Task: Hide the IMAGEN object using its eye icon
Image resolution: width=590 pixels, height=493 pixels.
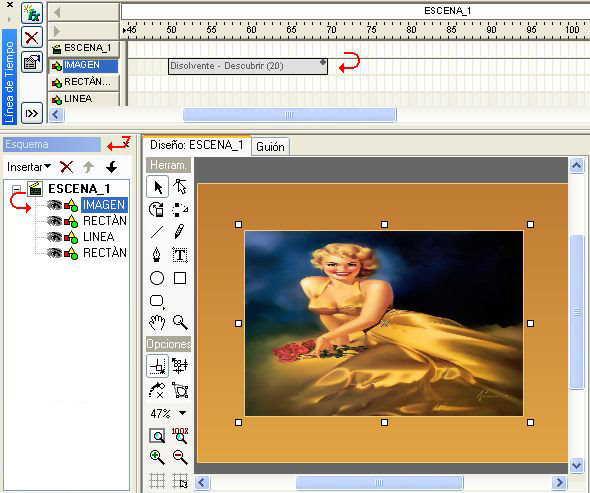Action: point(54,205)
